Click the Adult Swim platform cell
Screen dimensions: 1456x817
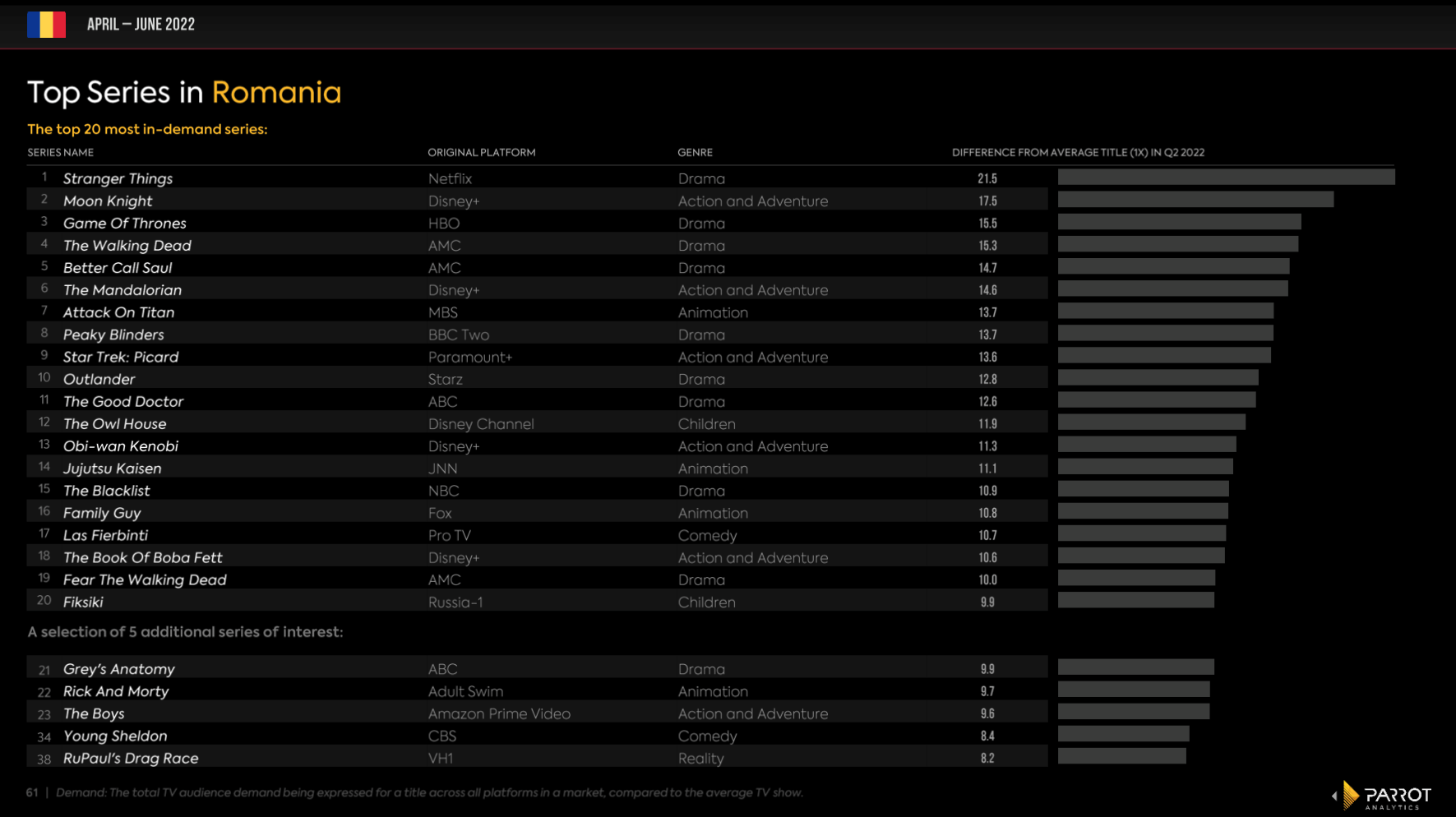click(466, 691)
